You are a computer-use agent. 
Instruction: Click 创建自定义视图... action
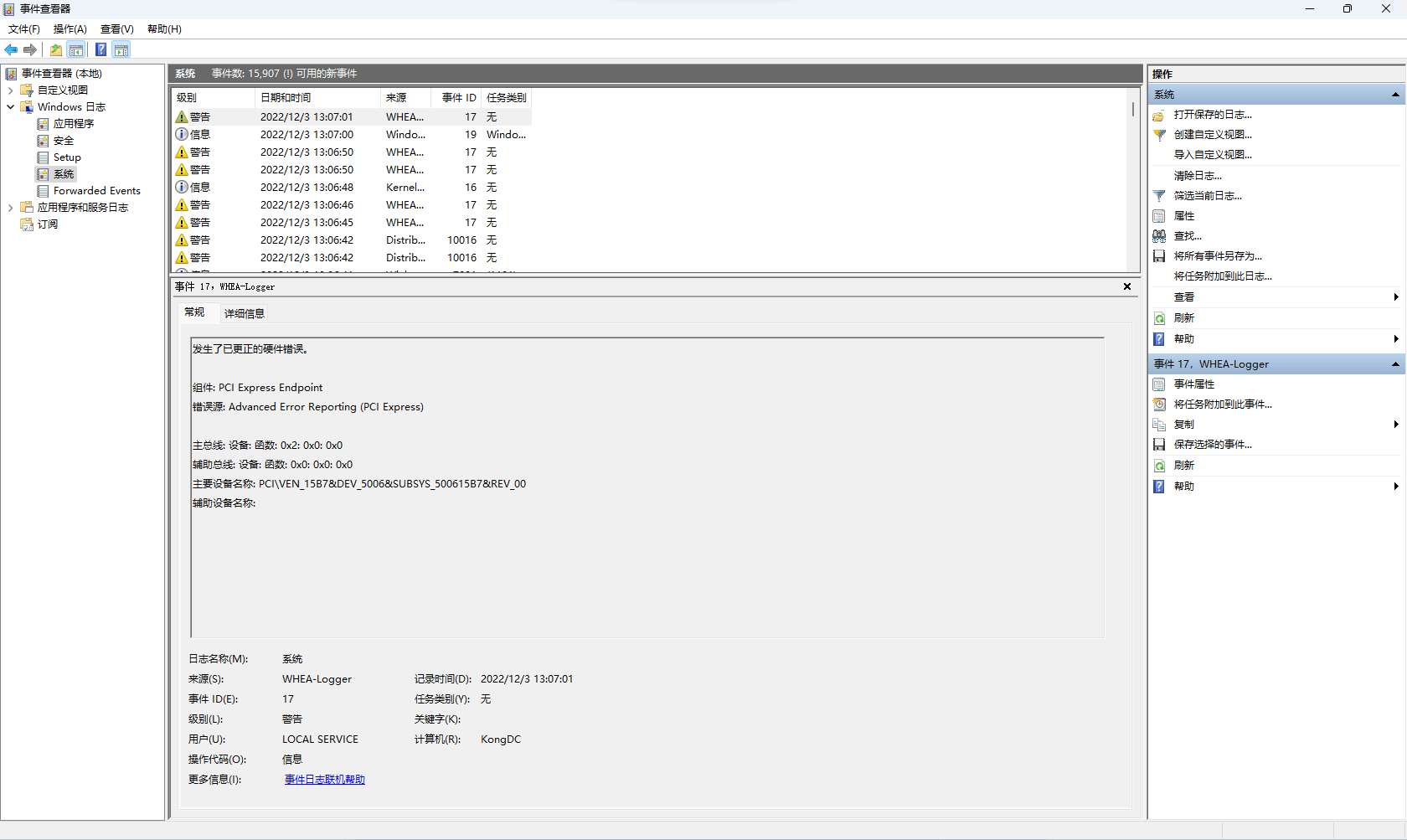(x=1213, y=135)
